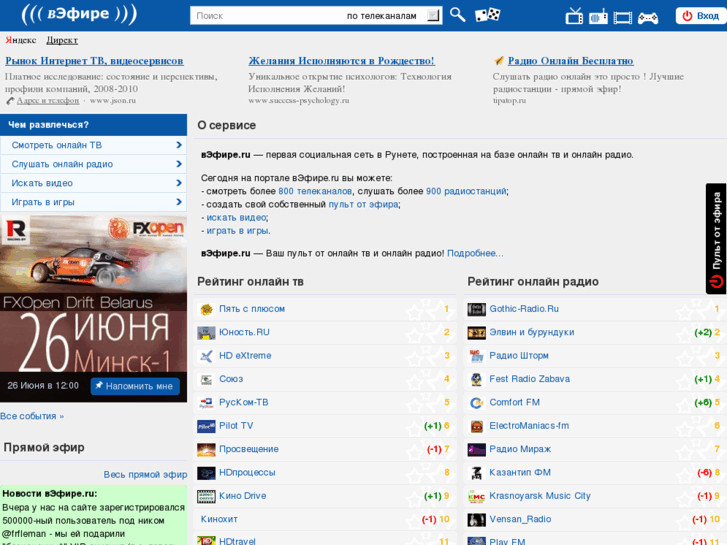Open the 'по телеканалам' search scope dropdown
Viewport: 727px width, 545px height.
pos(393,16)
